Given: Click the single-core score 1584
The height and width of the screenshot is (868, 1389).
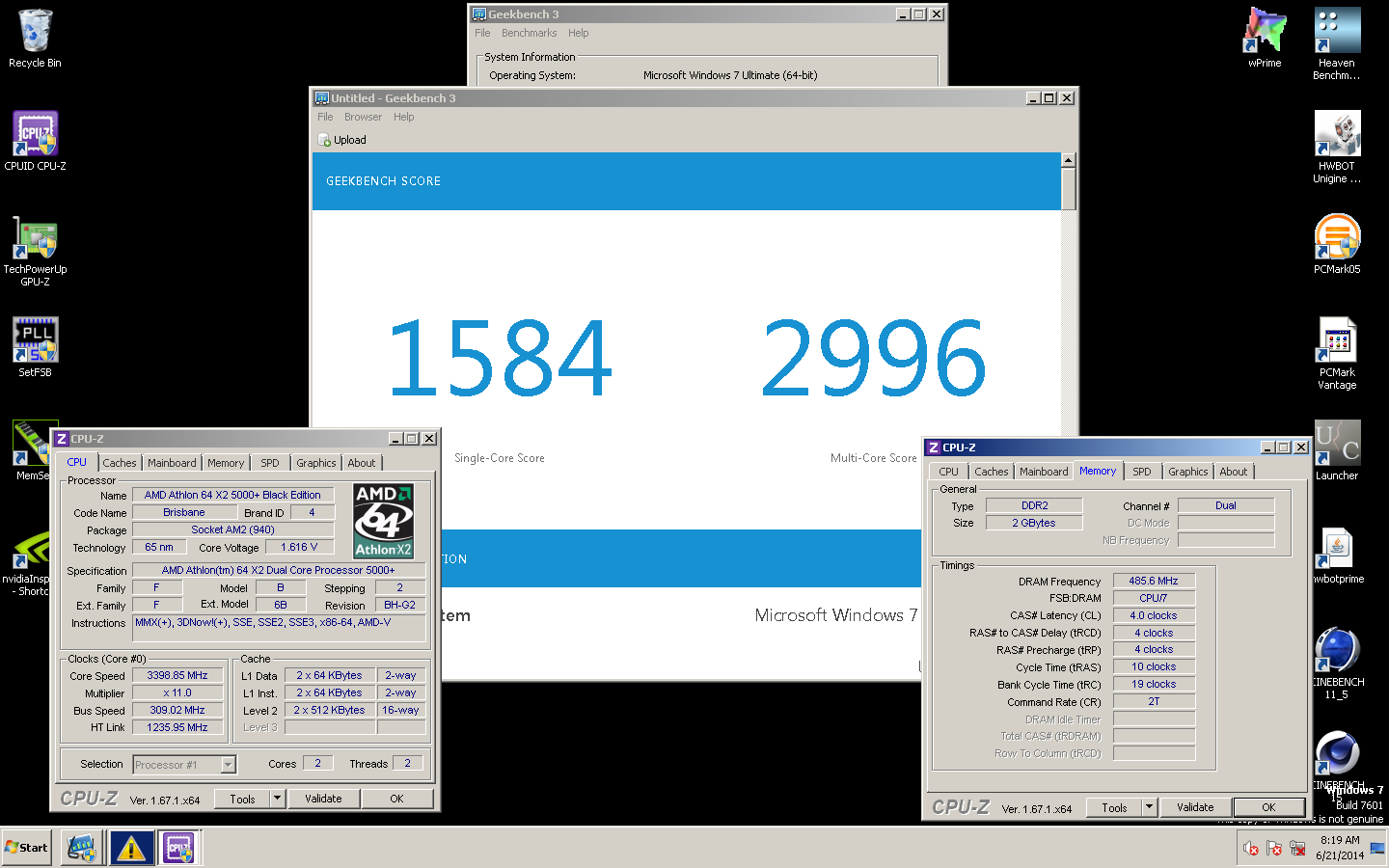Looking at the screenshot, I should tap(499, 359).
